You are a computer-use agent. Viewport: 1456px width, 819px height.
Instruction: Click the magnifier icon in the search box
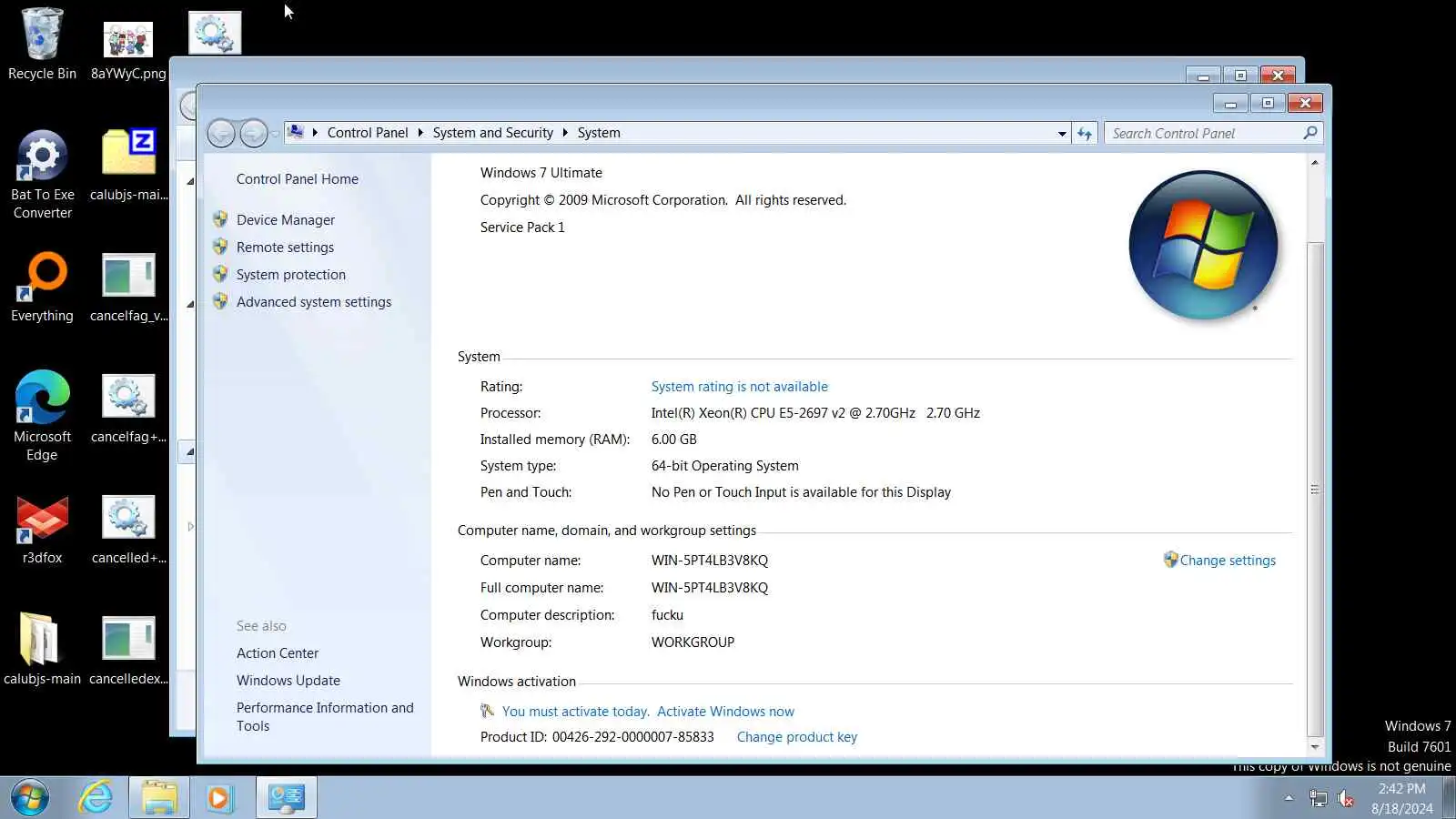coord(1310,133)
